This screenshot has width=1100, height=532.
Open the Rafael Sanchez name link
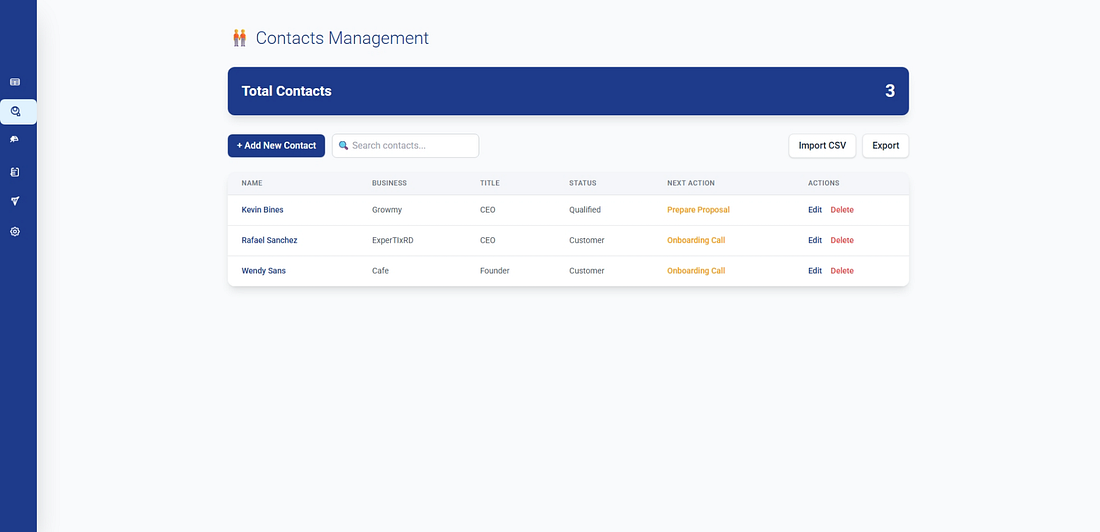[x=269, y=240]
